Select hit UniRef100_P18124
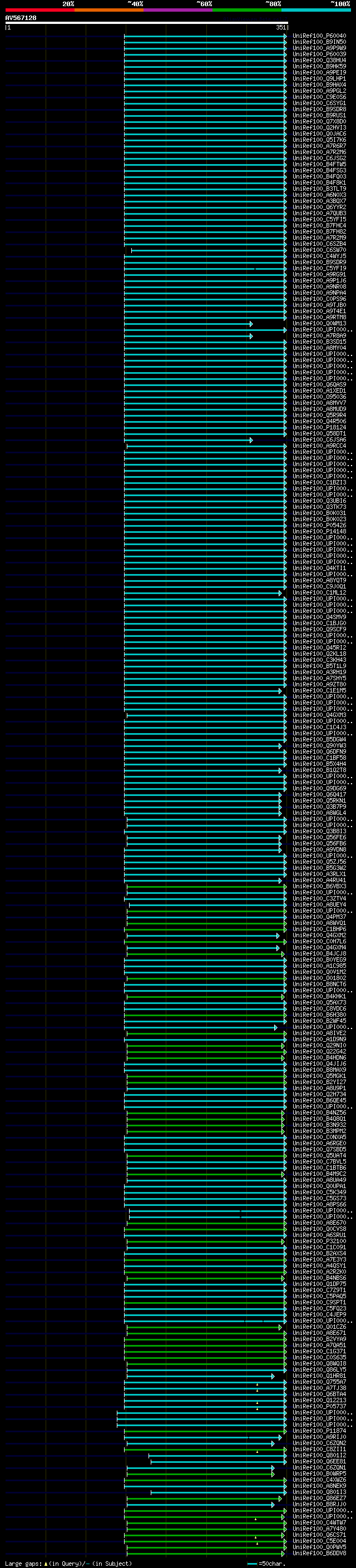 tap(319, 427)
